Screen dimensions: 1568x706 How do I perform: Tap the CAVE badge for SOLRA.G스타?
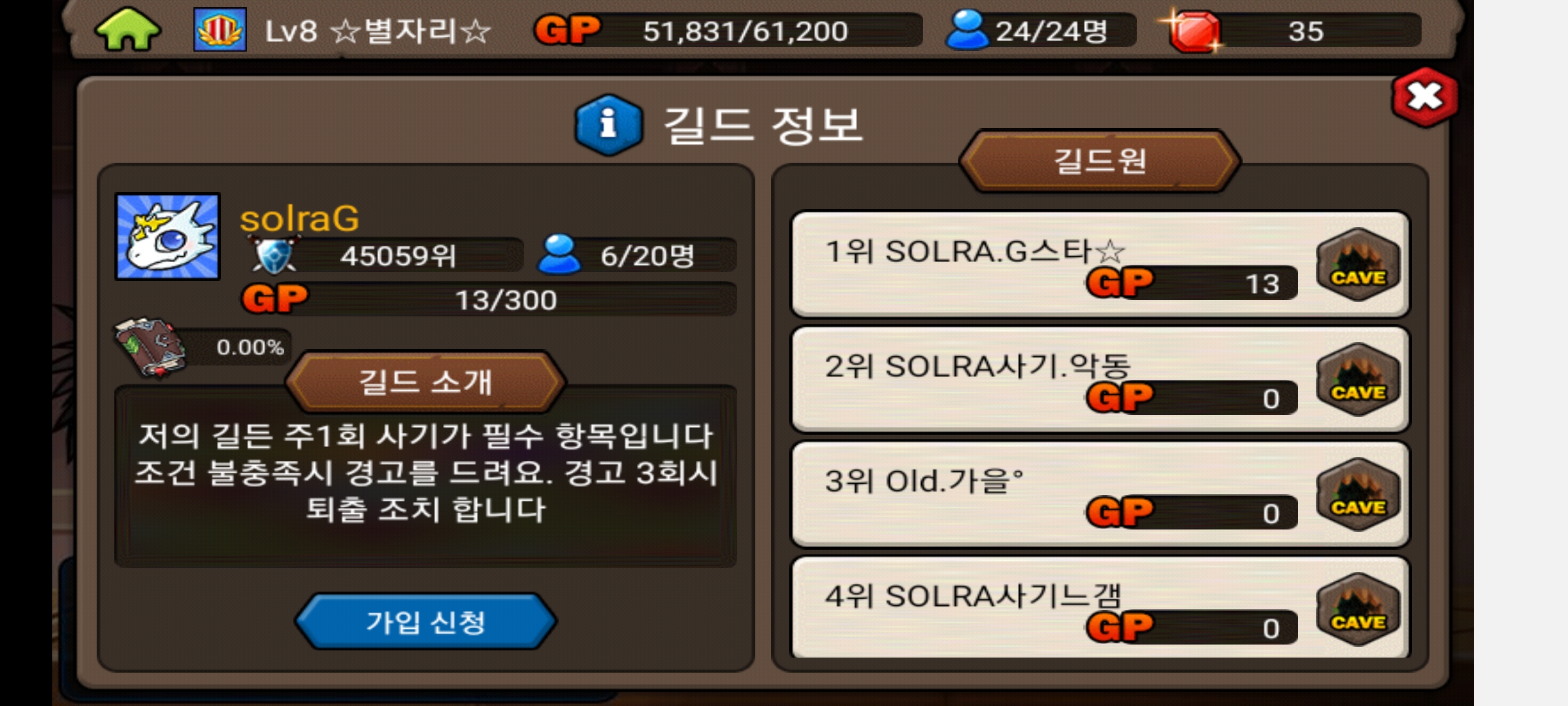click(1359, 264)
